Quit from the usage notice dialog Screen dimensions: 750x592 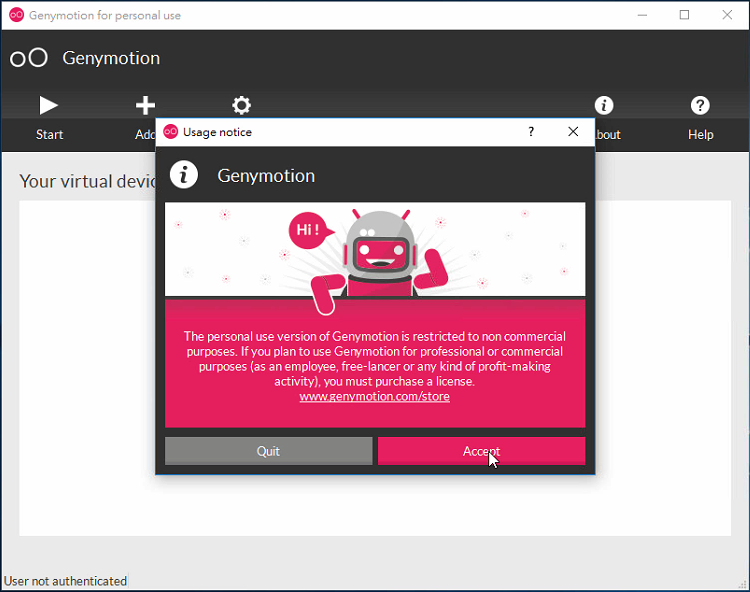pyautogui.click(x=268, y=451)
